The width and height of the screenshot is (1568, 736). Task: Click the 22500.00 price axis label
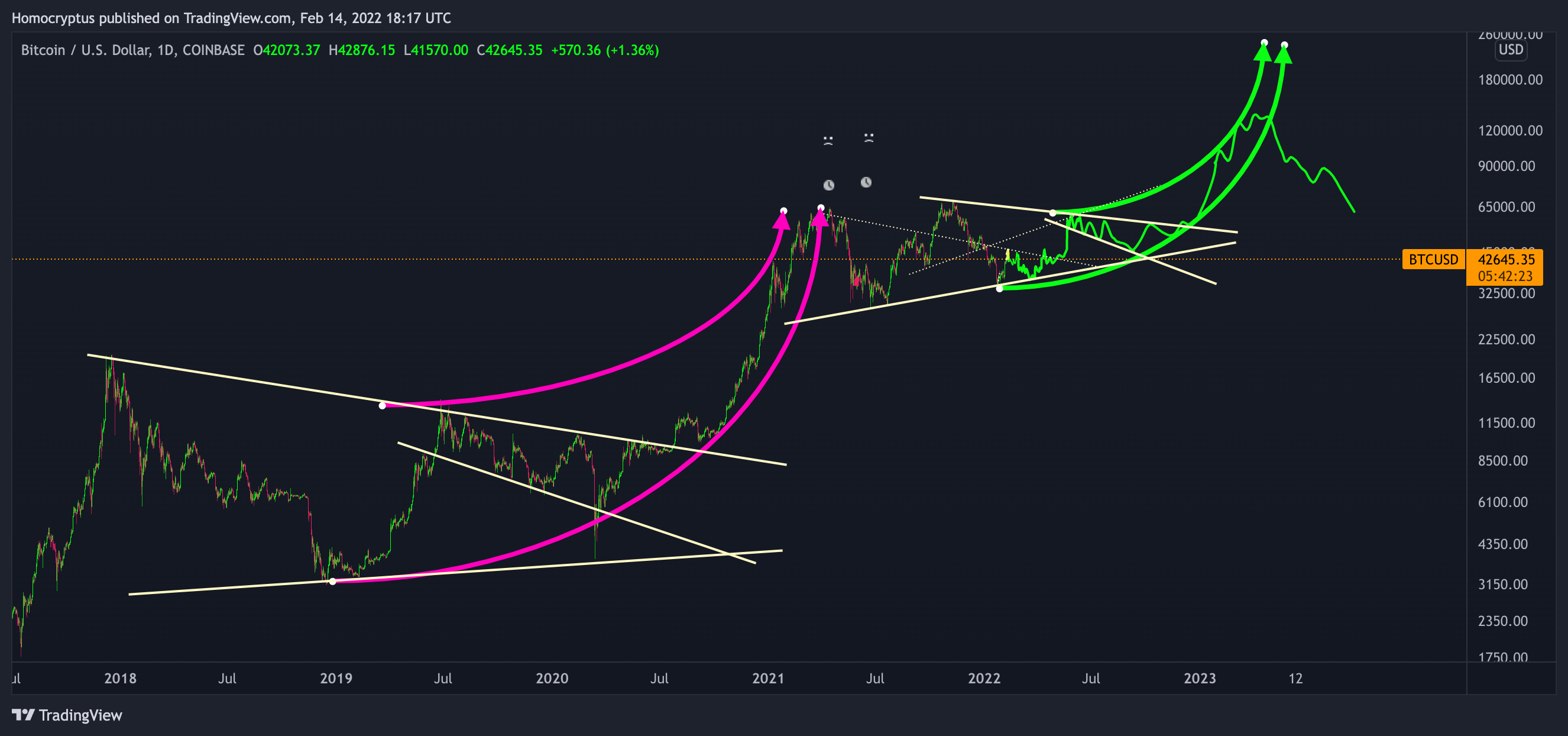click(x=1507, y=339)
